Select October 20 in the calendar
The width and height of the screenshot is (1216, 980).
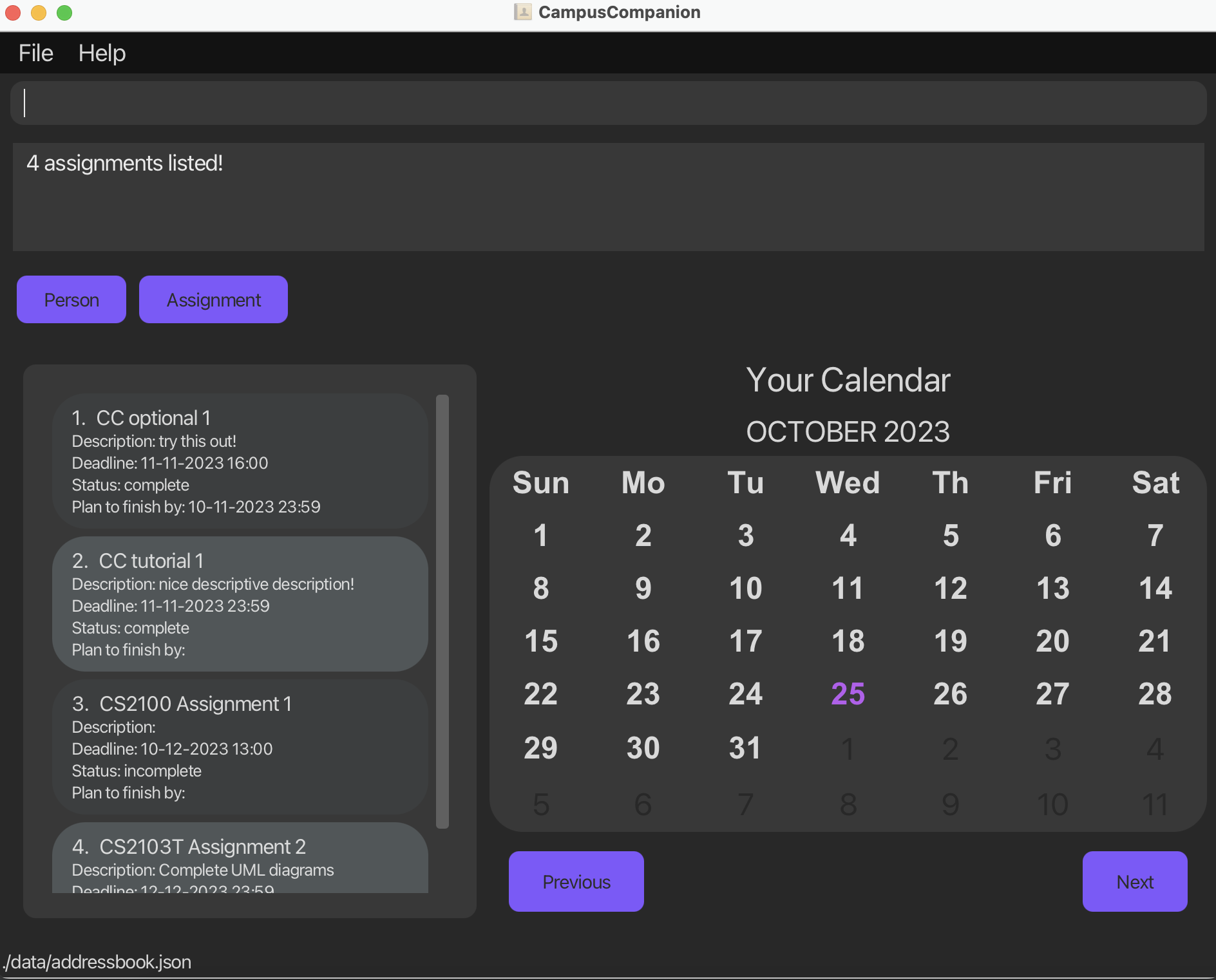[1052, 641]
